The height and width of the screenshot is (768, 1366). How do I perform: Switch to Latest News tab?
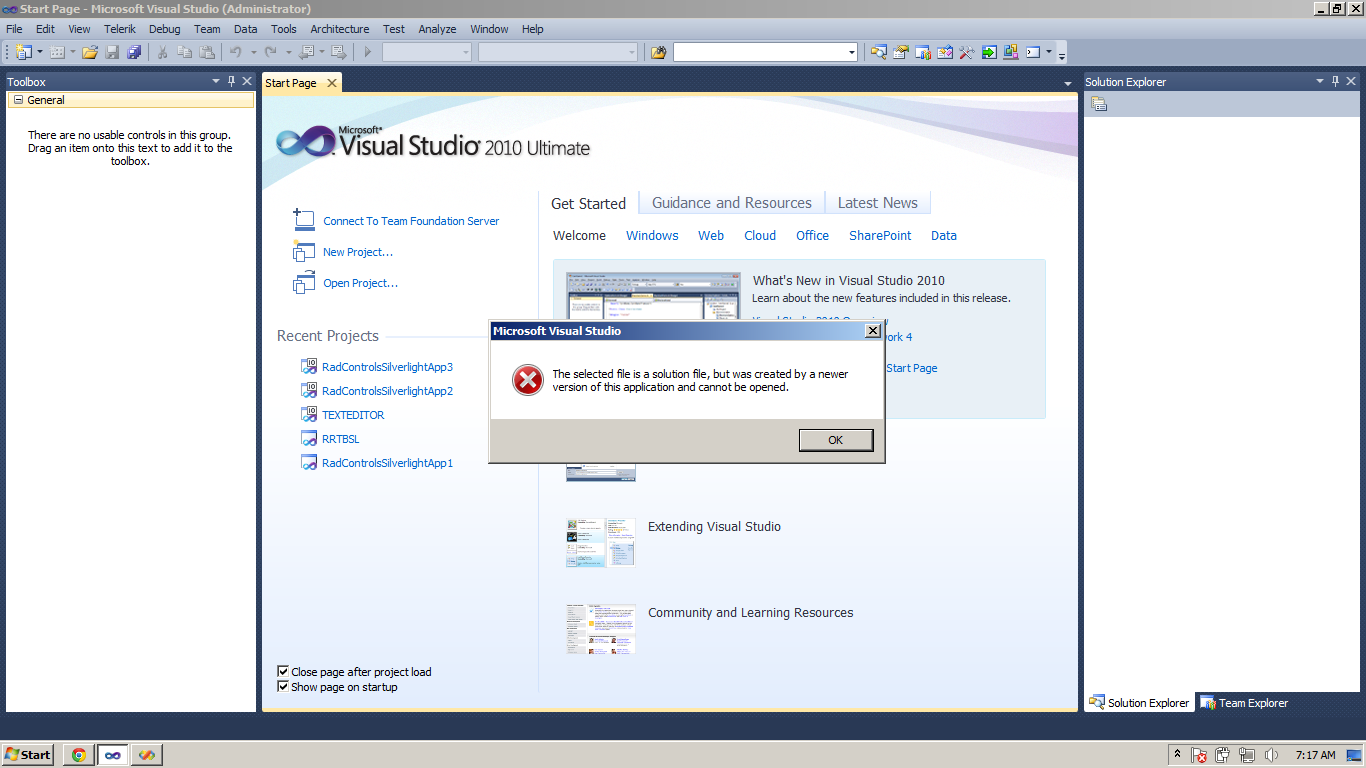[878, 203]
